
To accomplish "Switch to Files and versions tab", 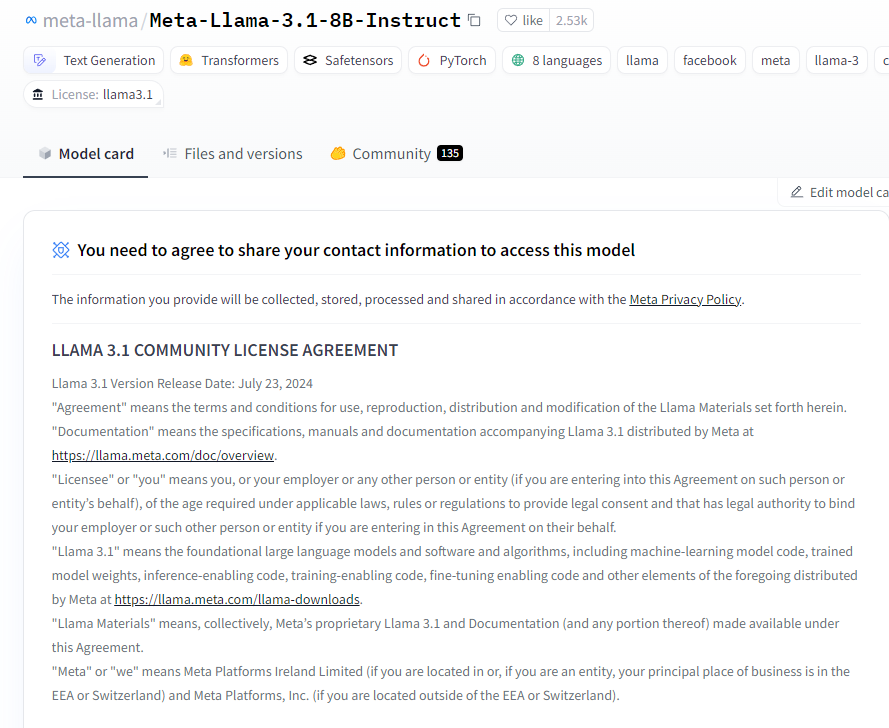I will [x=232, y=154].
